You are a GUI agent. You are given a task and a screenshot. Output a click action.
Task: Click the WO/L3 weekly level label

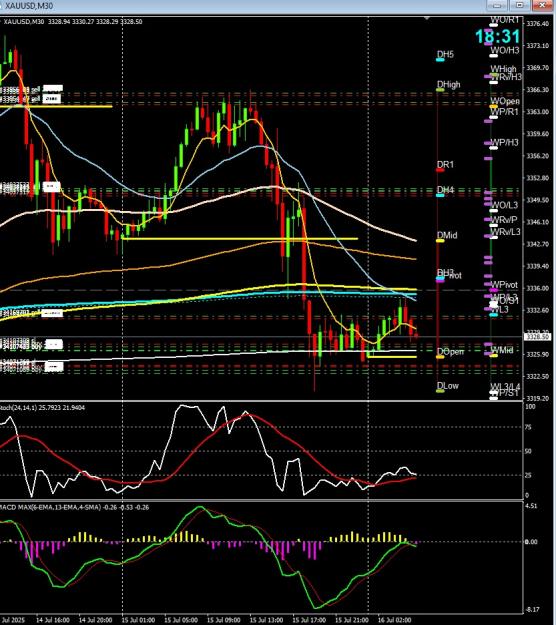tap(504, 205)
